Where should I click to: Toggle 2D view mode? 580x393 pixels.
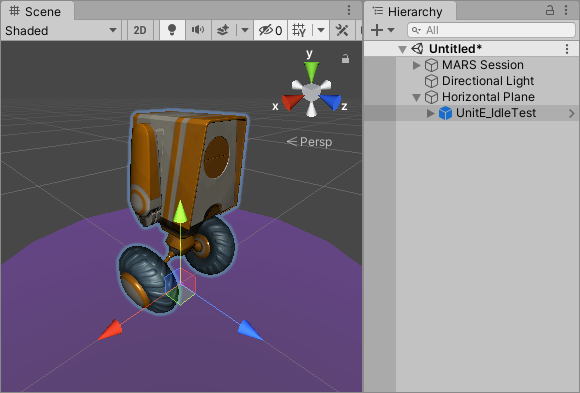[140, 30]
